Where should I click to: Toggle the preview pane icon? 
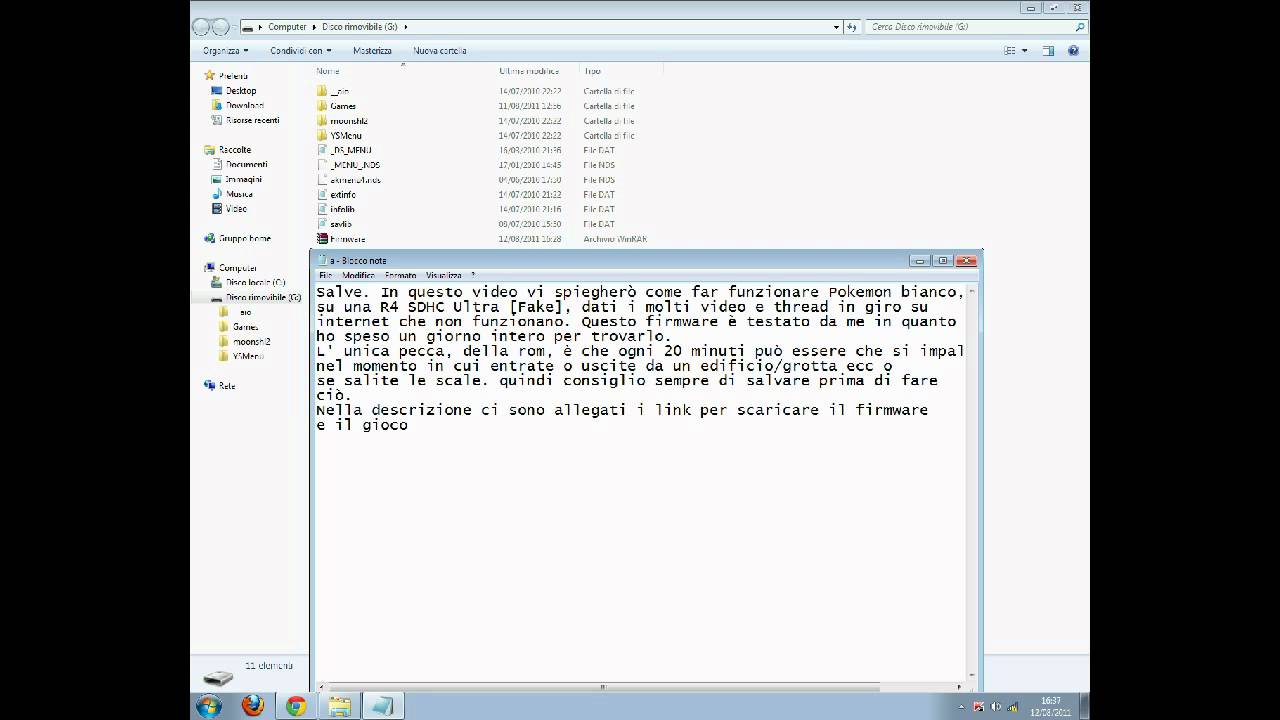1048,50
